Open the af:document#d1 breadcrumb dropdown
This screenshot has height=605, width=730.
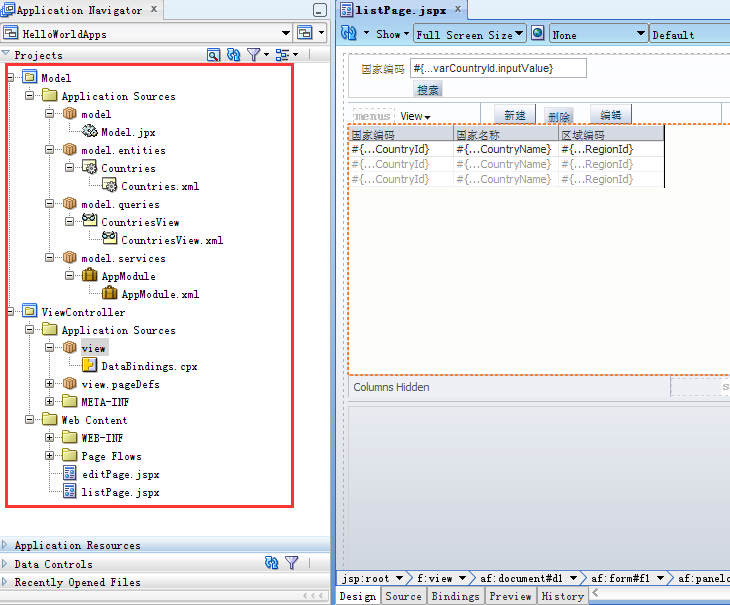(574, 578)
